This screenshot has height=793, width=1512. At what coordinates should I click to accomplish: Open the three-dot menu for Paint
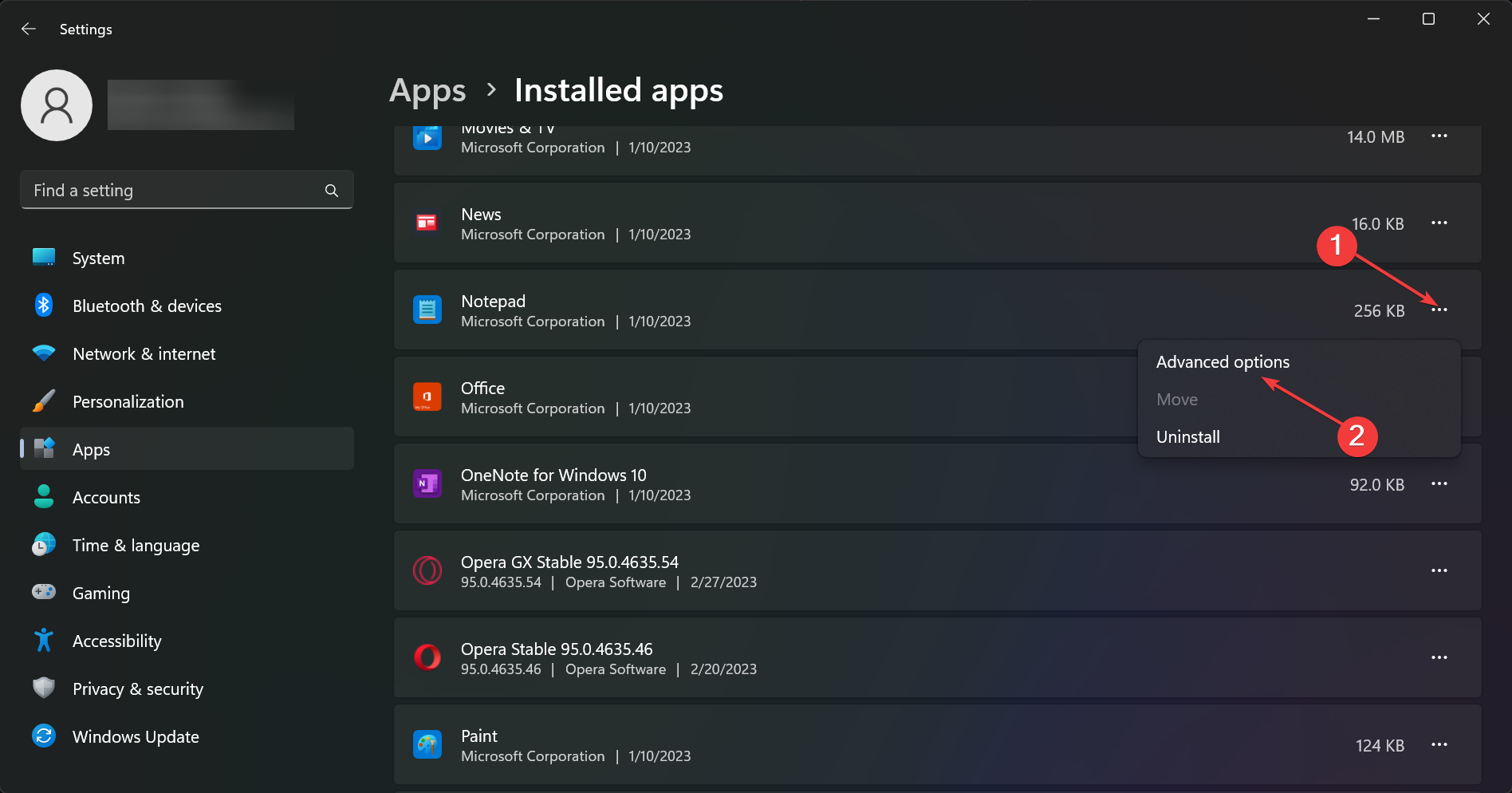coord(1439,744)
